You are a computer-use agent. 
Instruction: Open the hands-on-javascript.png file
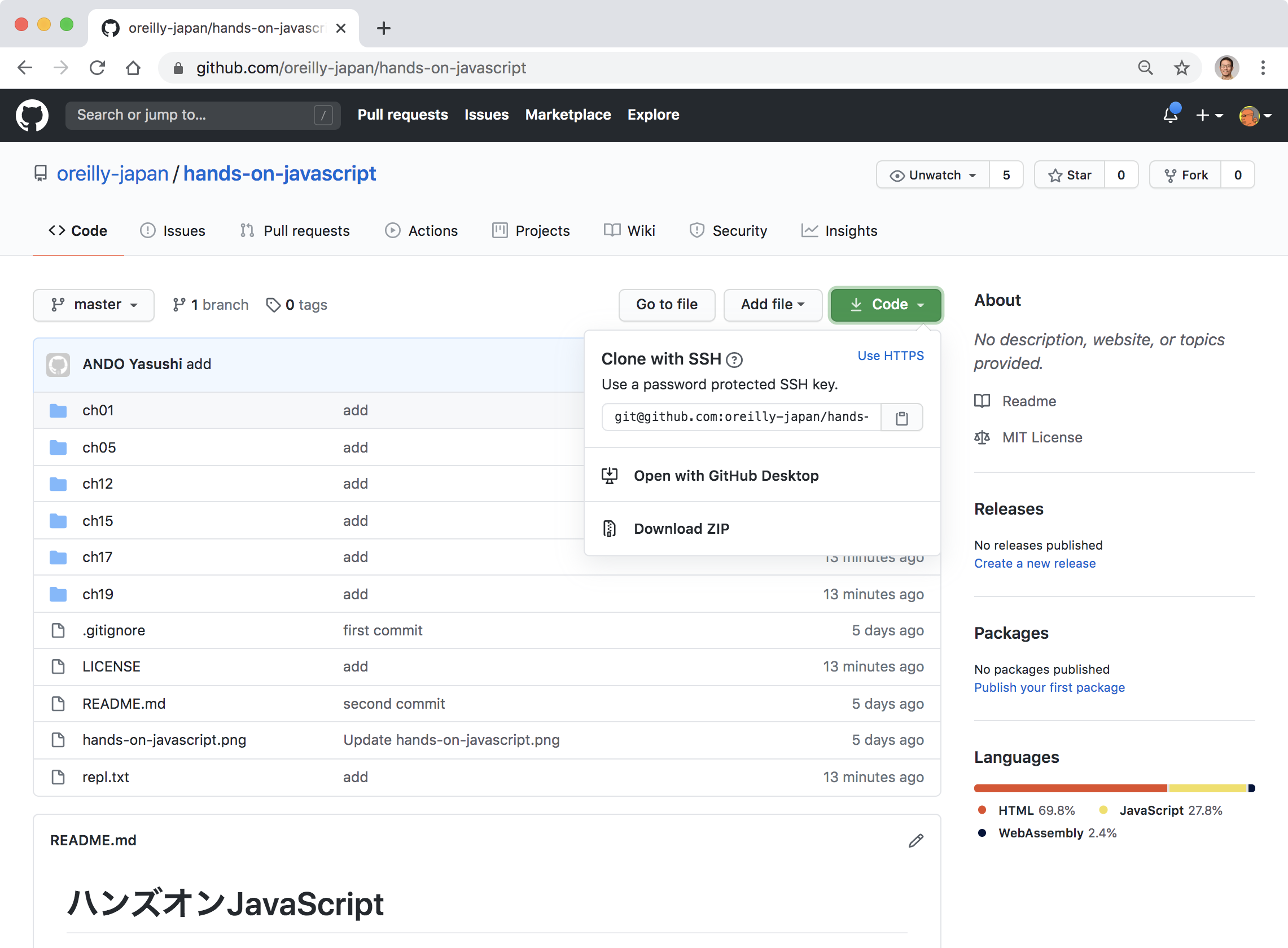164,740
